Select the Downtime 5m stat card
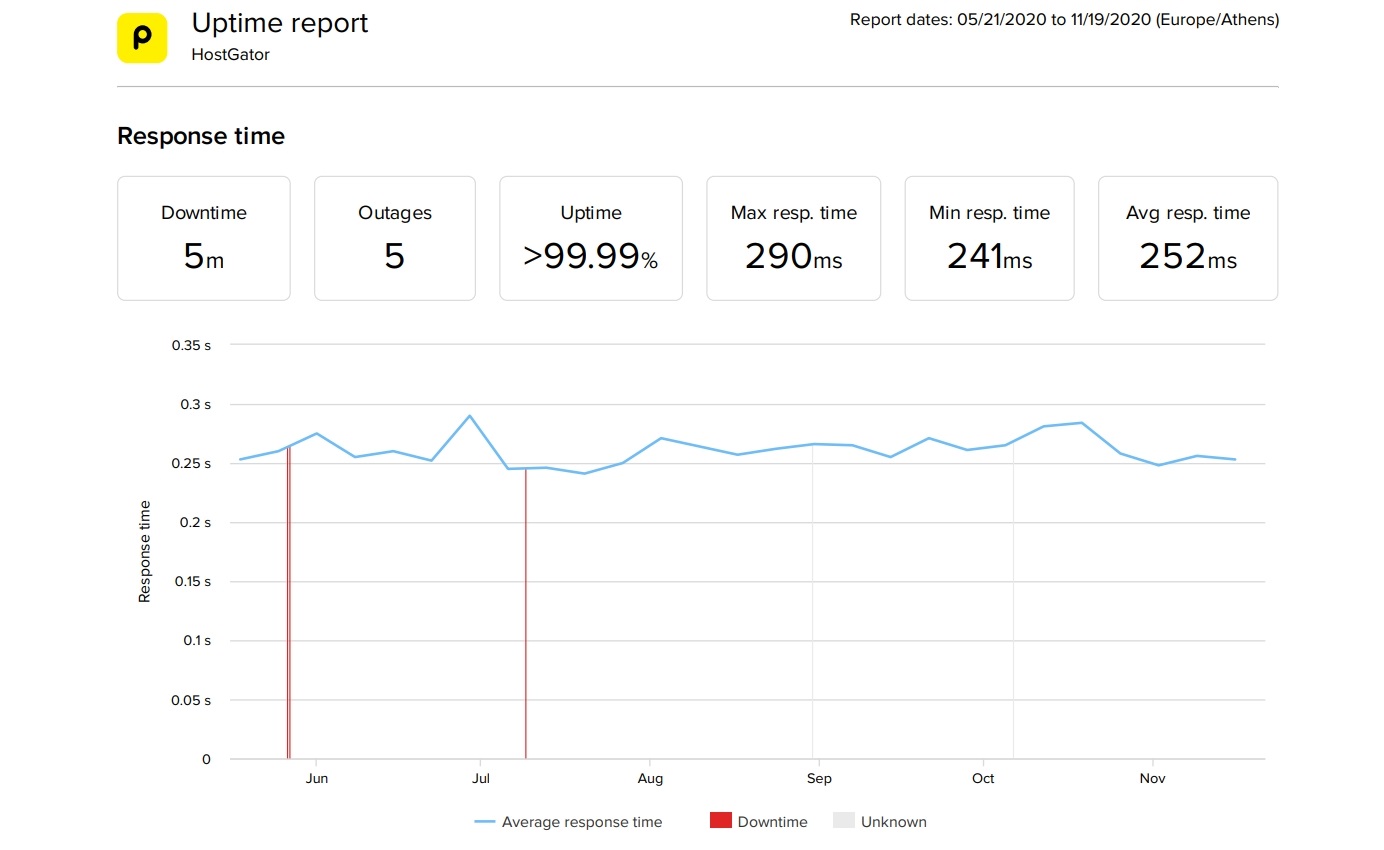The image size is (1384, 850). (x=204, y=238)
